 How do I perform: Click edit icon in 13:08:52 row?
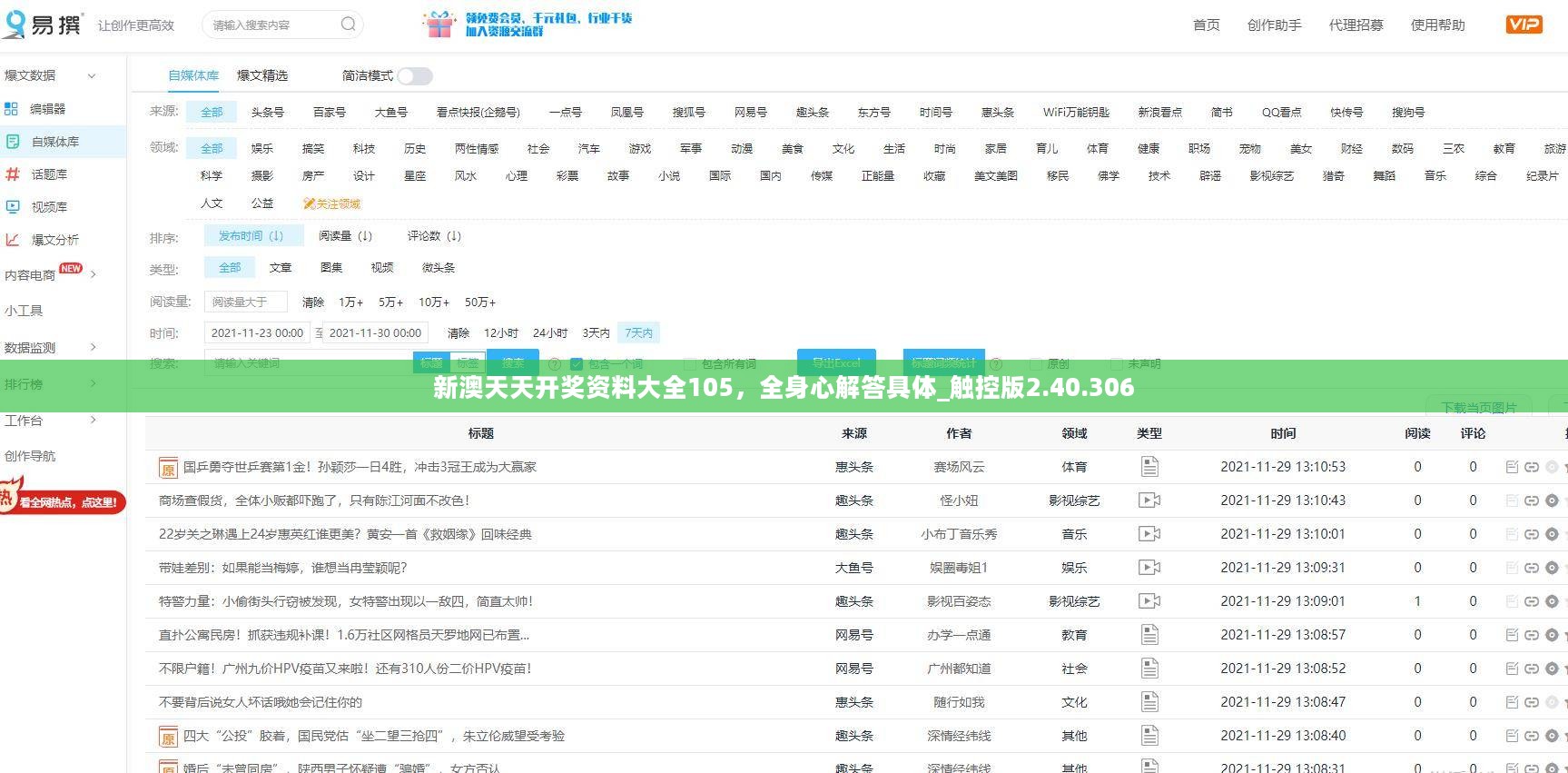point(1512,669)
